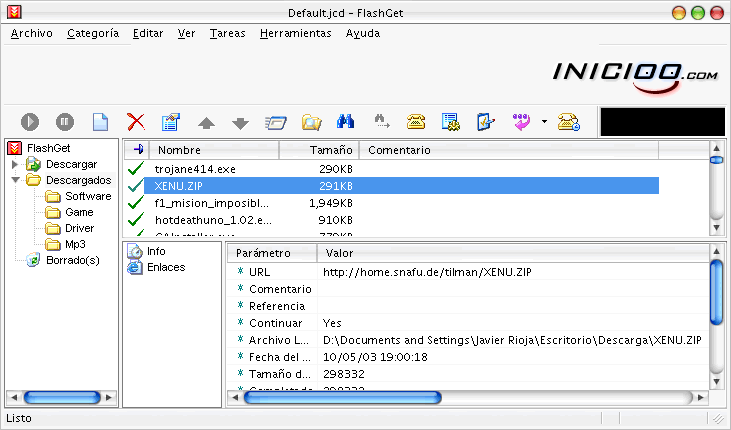Click the Parámetro column header

click(x=272, y=253)
